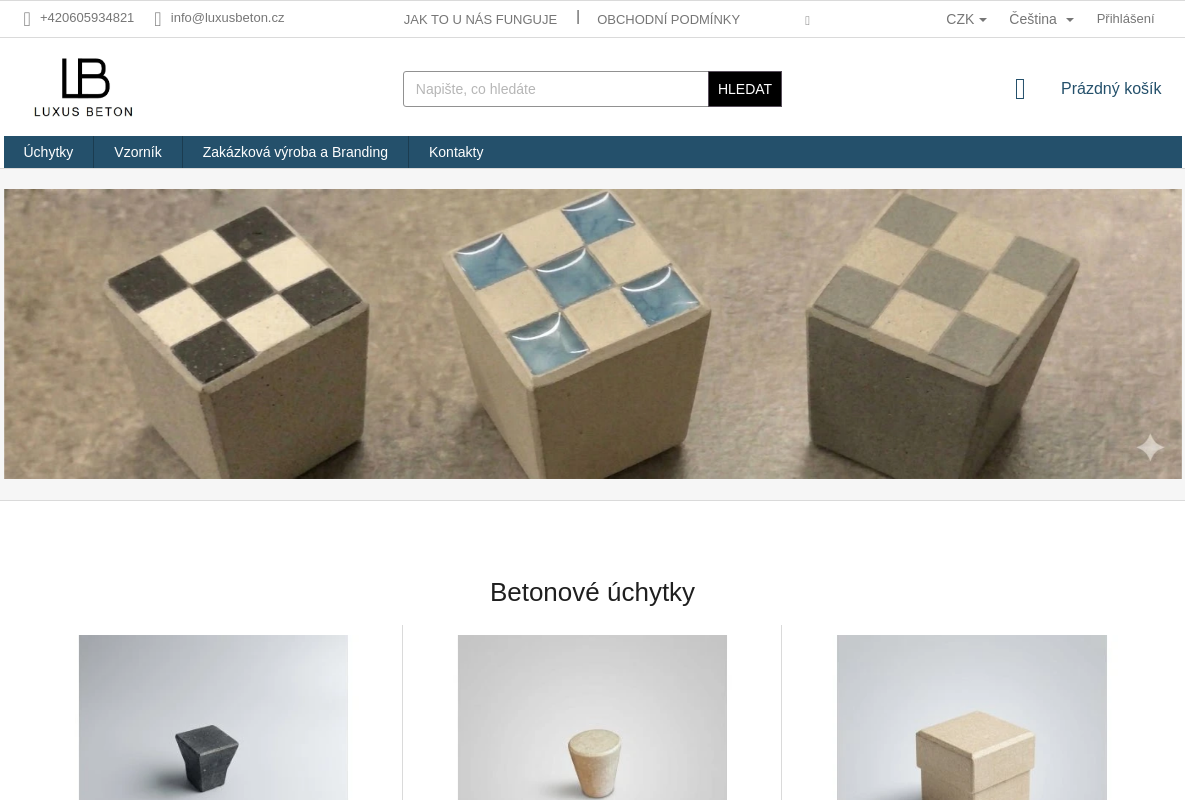Screen dimensions: 1200x800
Task: Click the envelope icon beside info@luxusbeton.cz
Action: [x=158, y=19]
